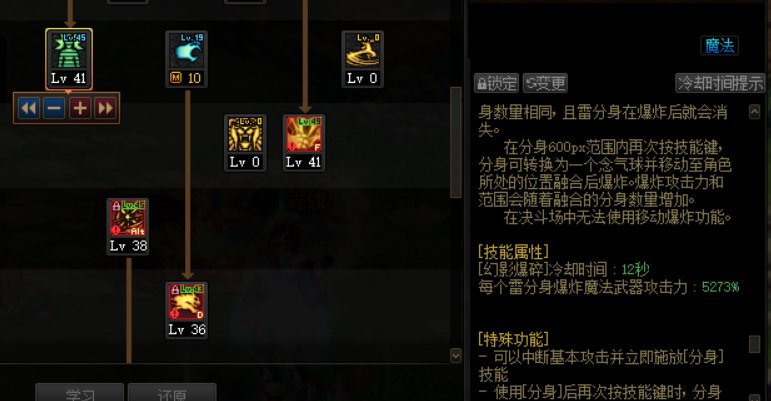This screenshot has height=401, width=771.
Task: Click the 魔法 magic type label
Action: click(719, 46)
